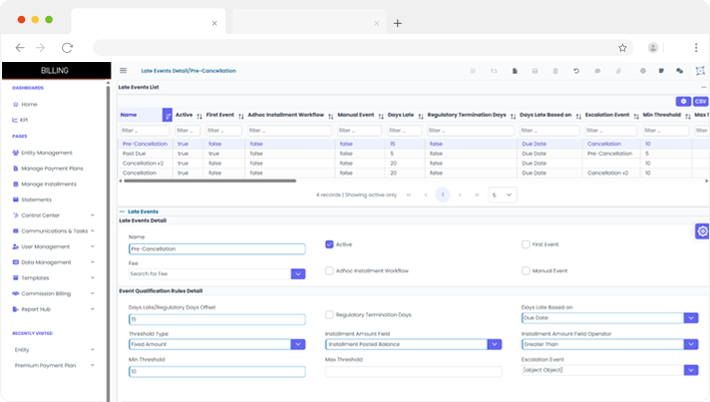Open the browser three-dot menu
This screenshot has height=402, width=710.
(696, 48)
